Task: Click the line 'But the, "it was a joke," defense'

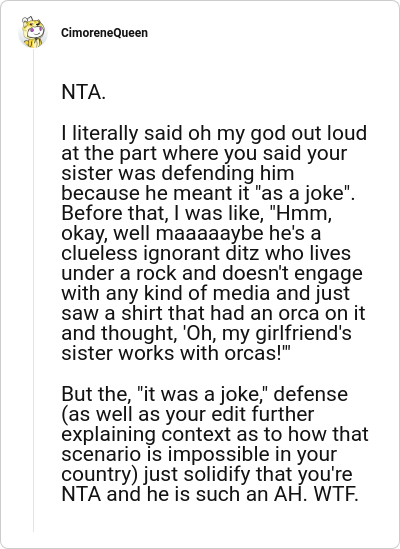Action: click(205, 394)
